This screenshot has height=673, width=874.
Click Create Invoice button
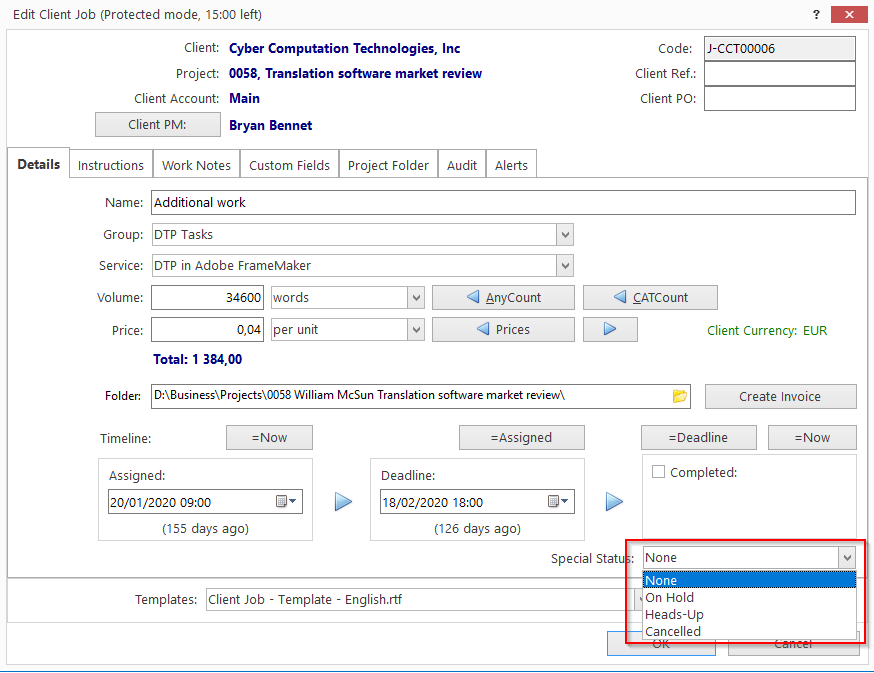click(780, 396)
